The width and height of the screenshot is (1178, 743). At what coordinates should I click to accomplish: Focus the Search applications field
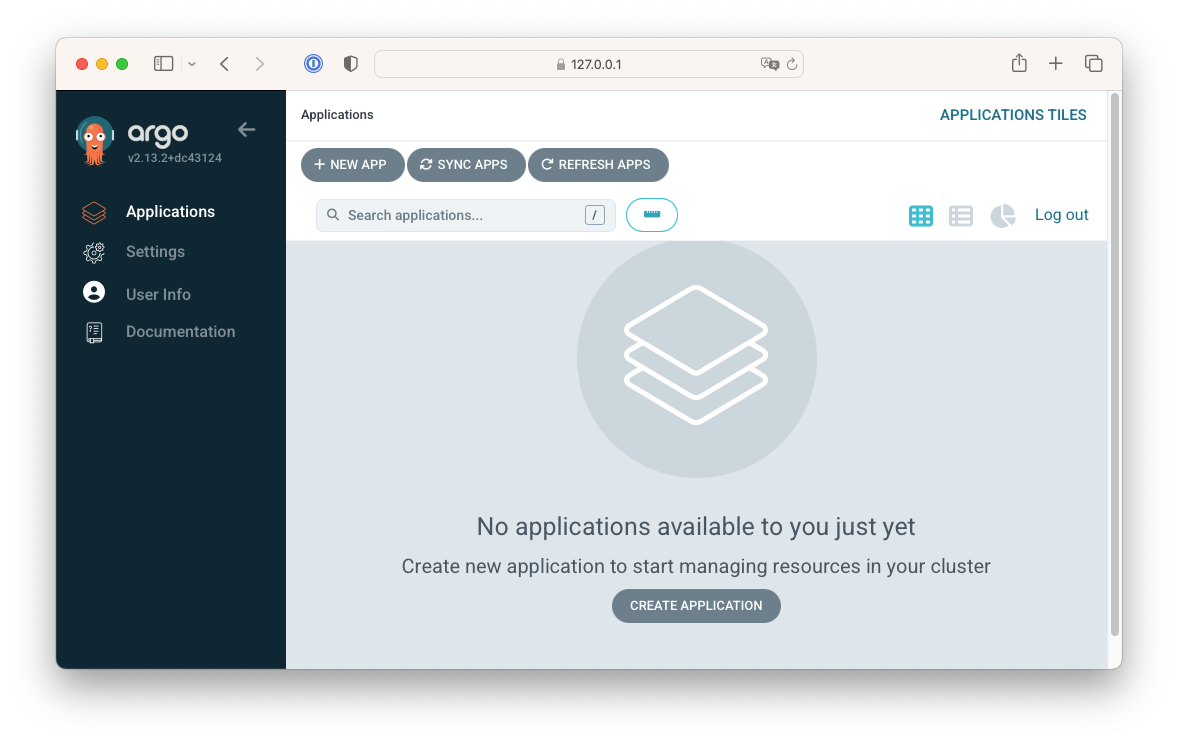click(466, 216)
